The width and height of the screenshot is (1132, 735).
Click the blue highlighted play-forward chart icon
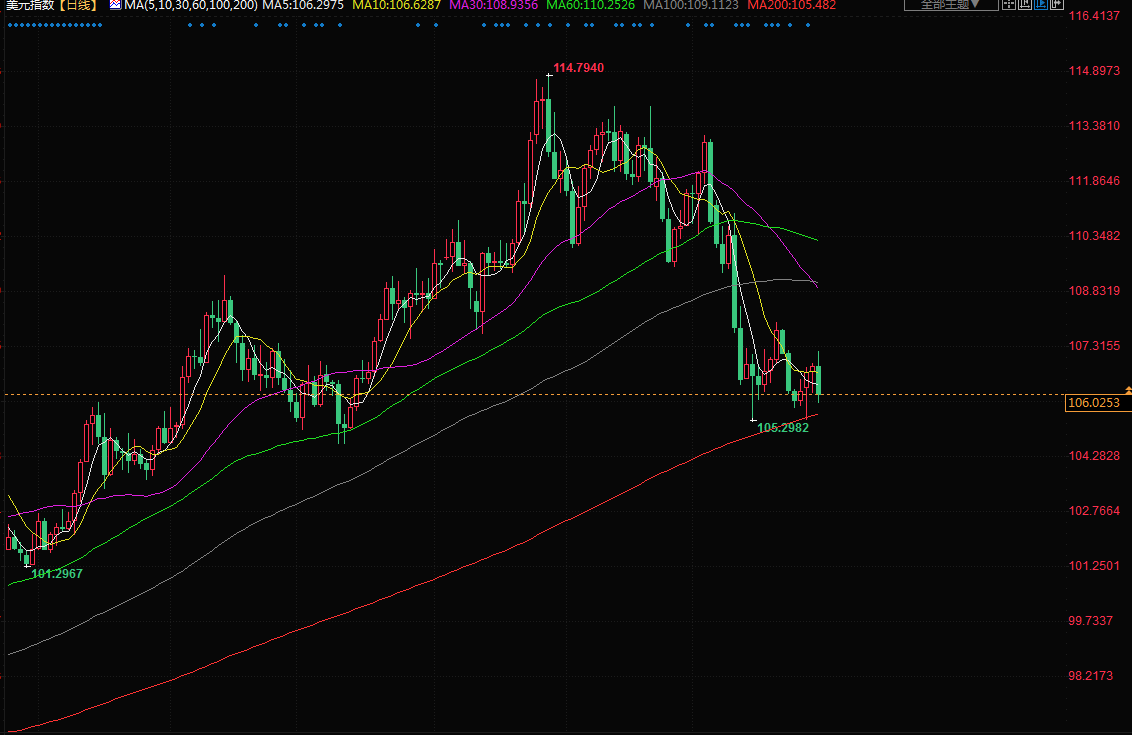point(1041,4)
